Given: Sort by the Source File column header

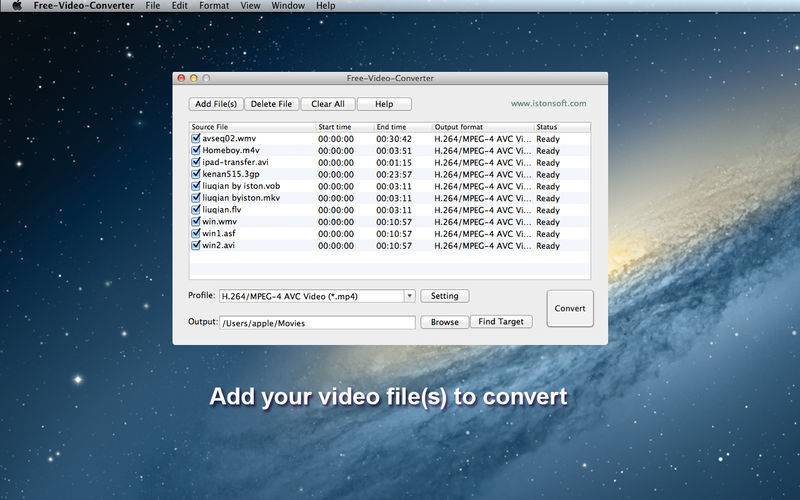Looking at the screenshot, I should tap(253, 127).
